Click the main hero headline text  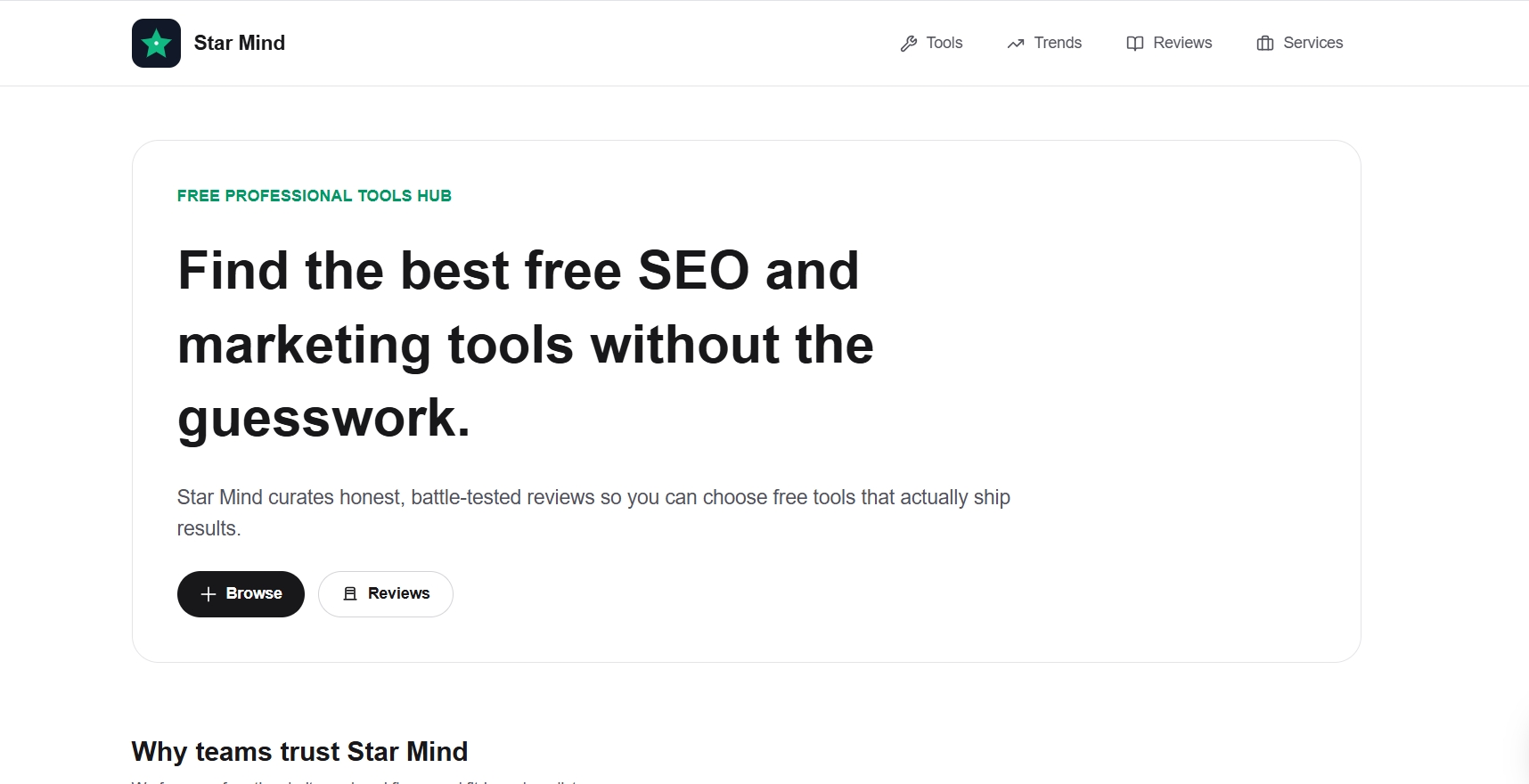point(524,346)
